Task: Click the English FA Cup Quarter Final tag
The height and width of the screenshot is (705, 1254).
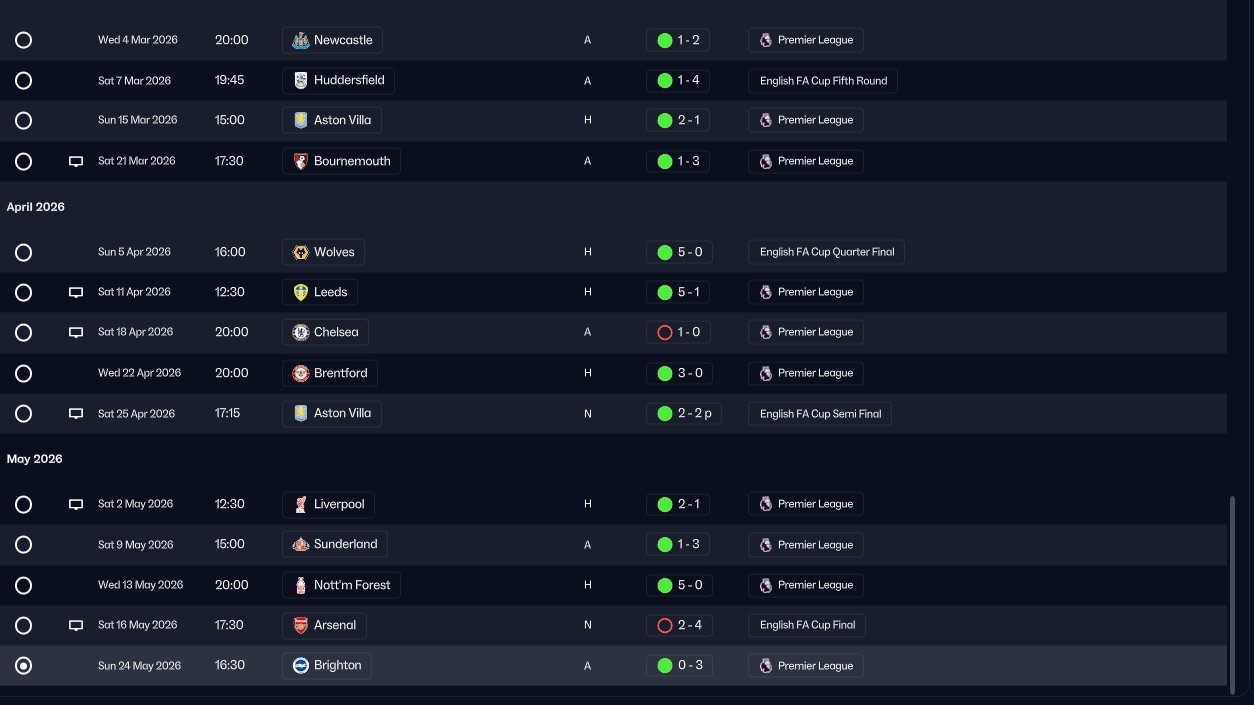Action: [x=826, y=252]
